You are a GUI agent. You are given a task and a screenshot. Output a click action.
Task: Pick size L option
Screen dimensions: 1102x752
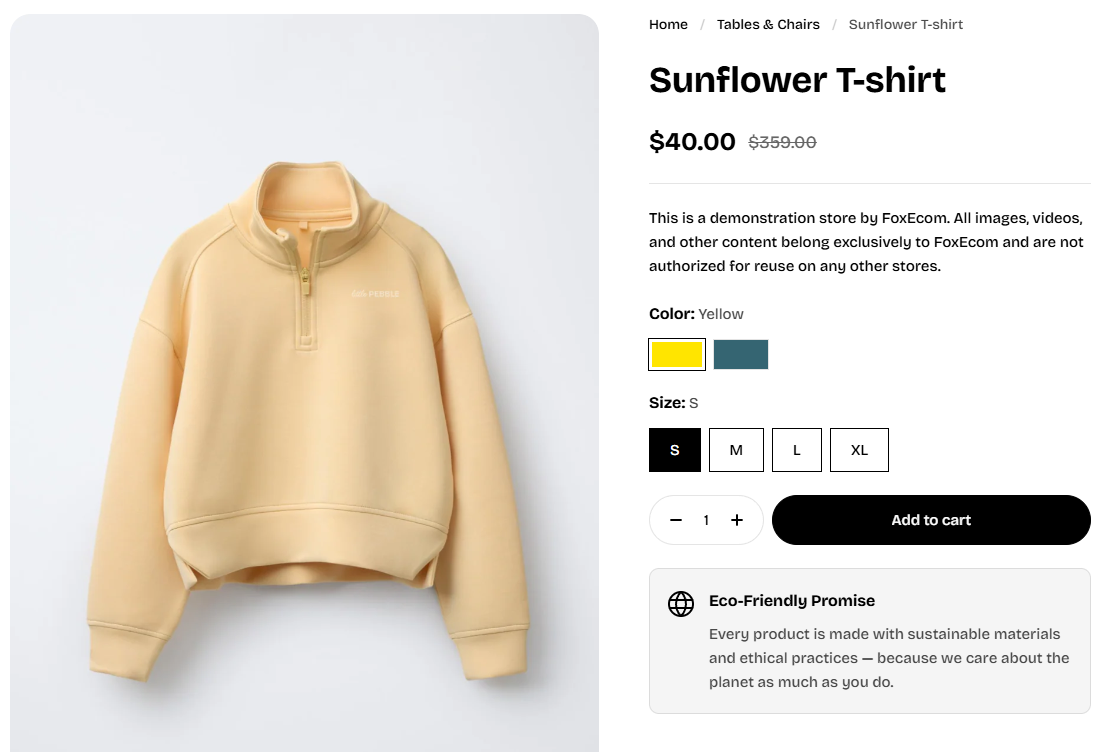[x=797, y=450]
